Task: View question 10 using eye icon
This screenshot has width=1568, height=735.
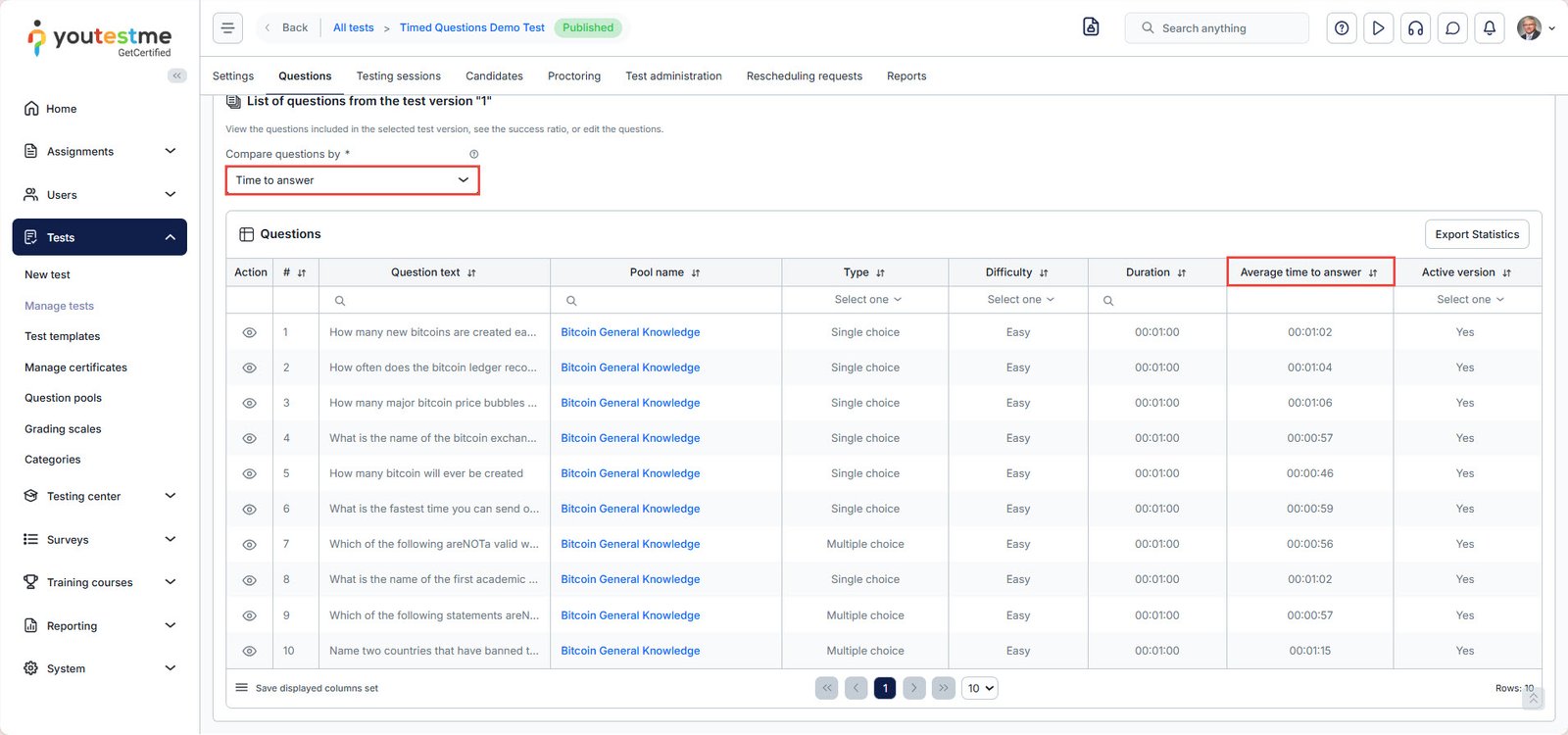Action: coord(249,651)
